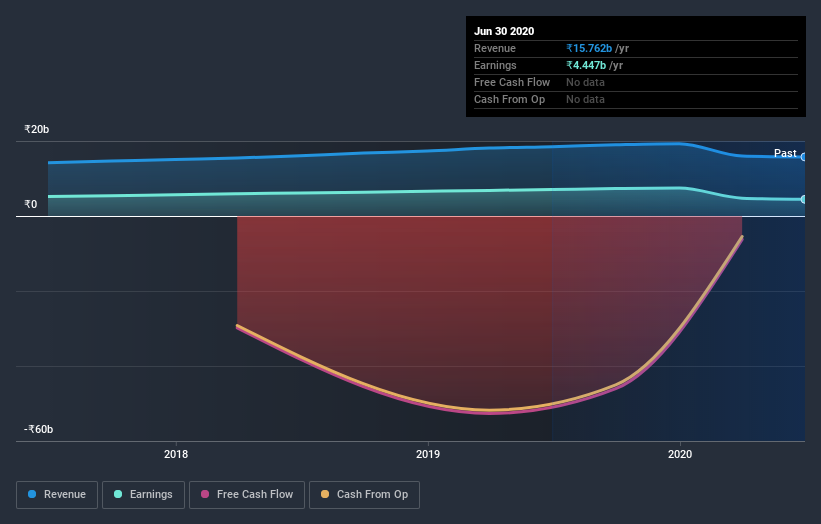
Task: Click the 2018 x-axis label
Action: click(176, 454)
